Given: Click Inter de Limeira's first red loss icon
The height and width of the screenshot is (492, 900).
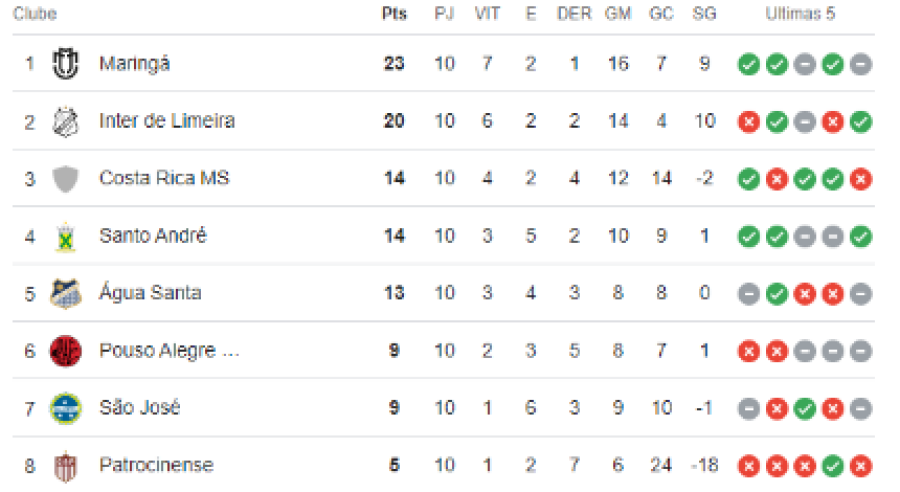Looking at the screenshot, I should (748, 121).
